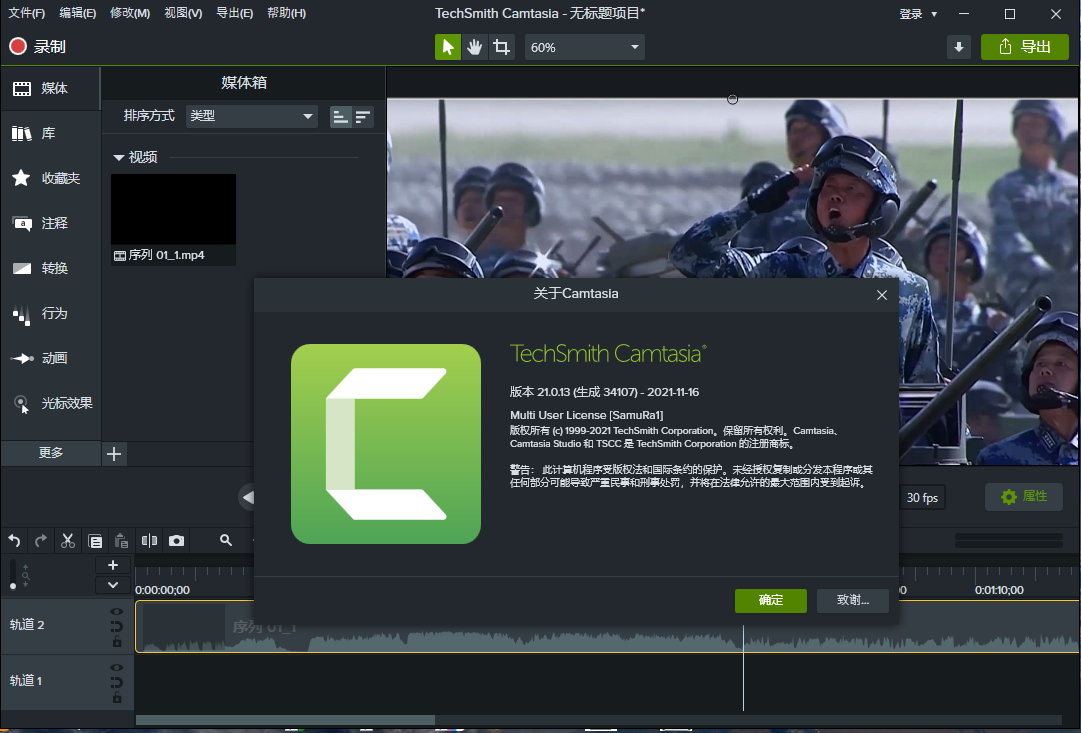Lock 轨道 1 with the padlock
Image resolution: width=1081 pixels, height=733 pixels.
pyautogui.click(x=117, y=698)
